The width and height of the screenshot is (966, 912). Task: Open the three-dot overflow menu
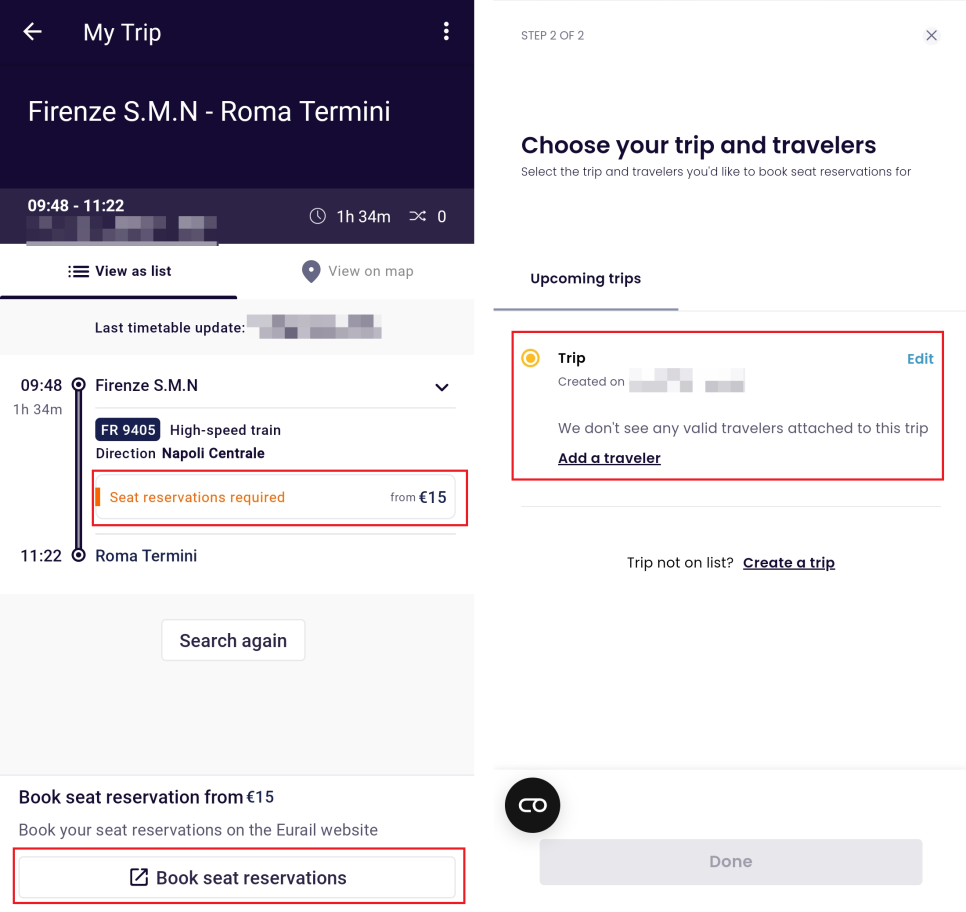[446, 31]
